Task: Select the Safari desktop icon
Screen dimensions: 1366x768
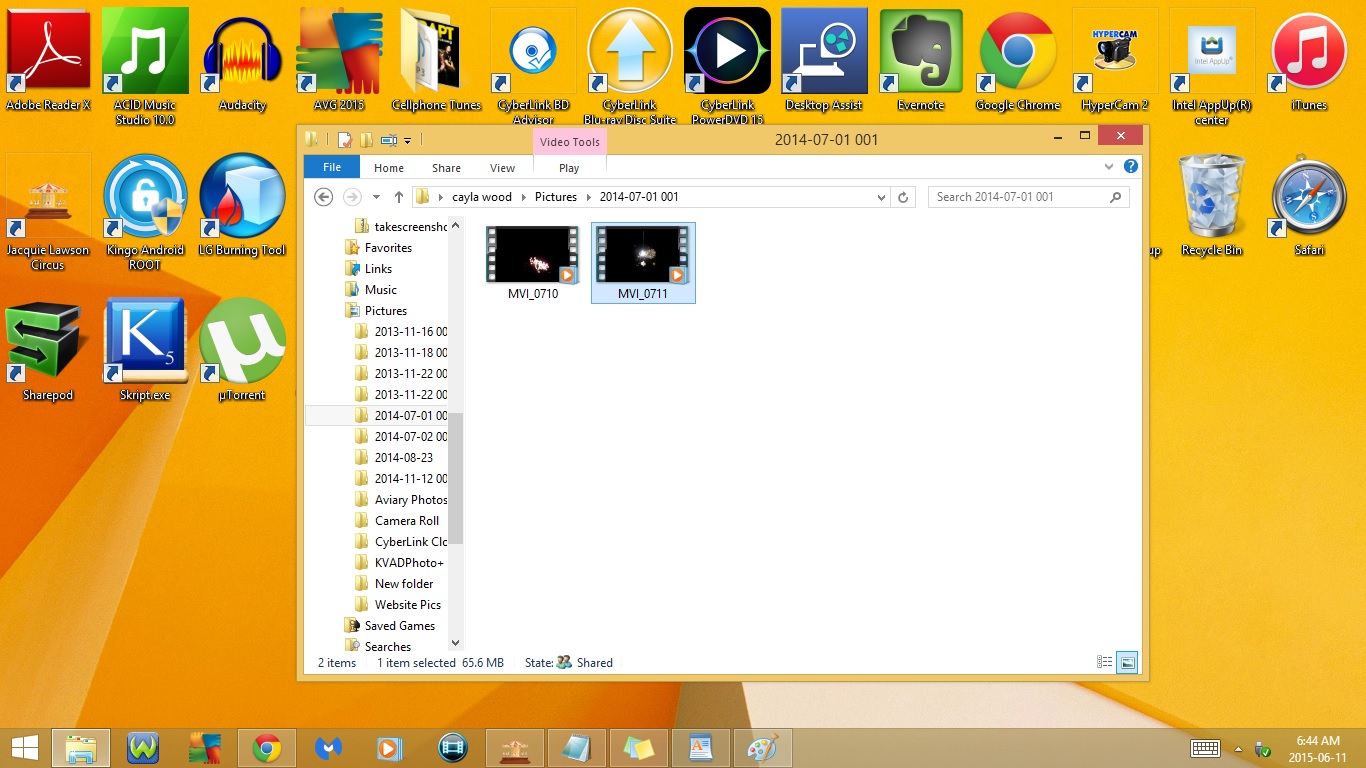Action: 1309,204
